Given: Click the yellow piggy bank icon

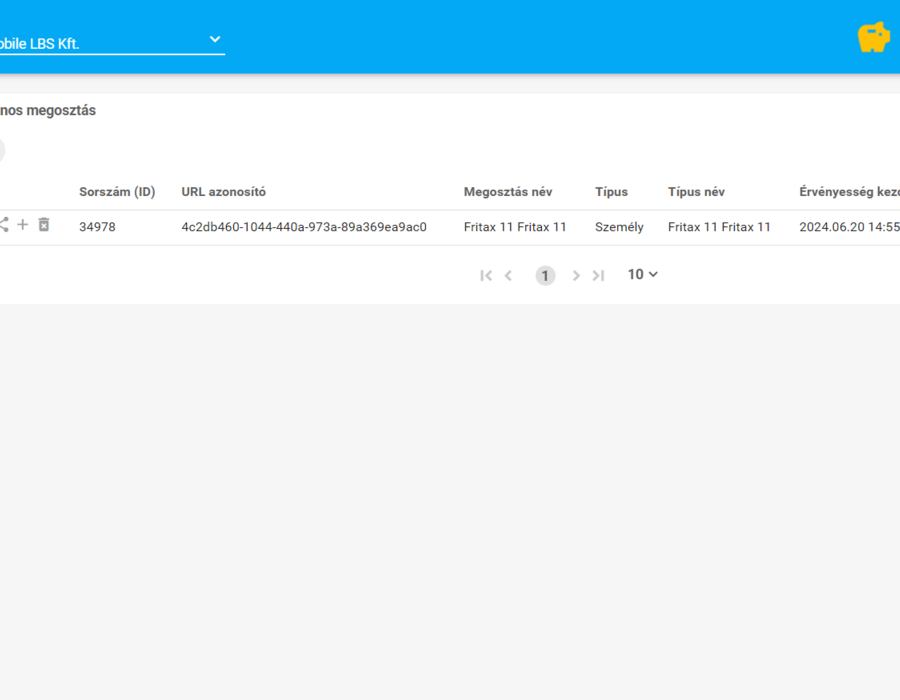Looking at the screenshot, I should pos(874,37).
